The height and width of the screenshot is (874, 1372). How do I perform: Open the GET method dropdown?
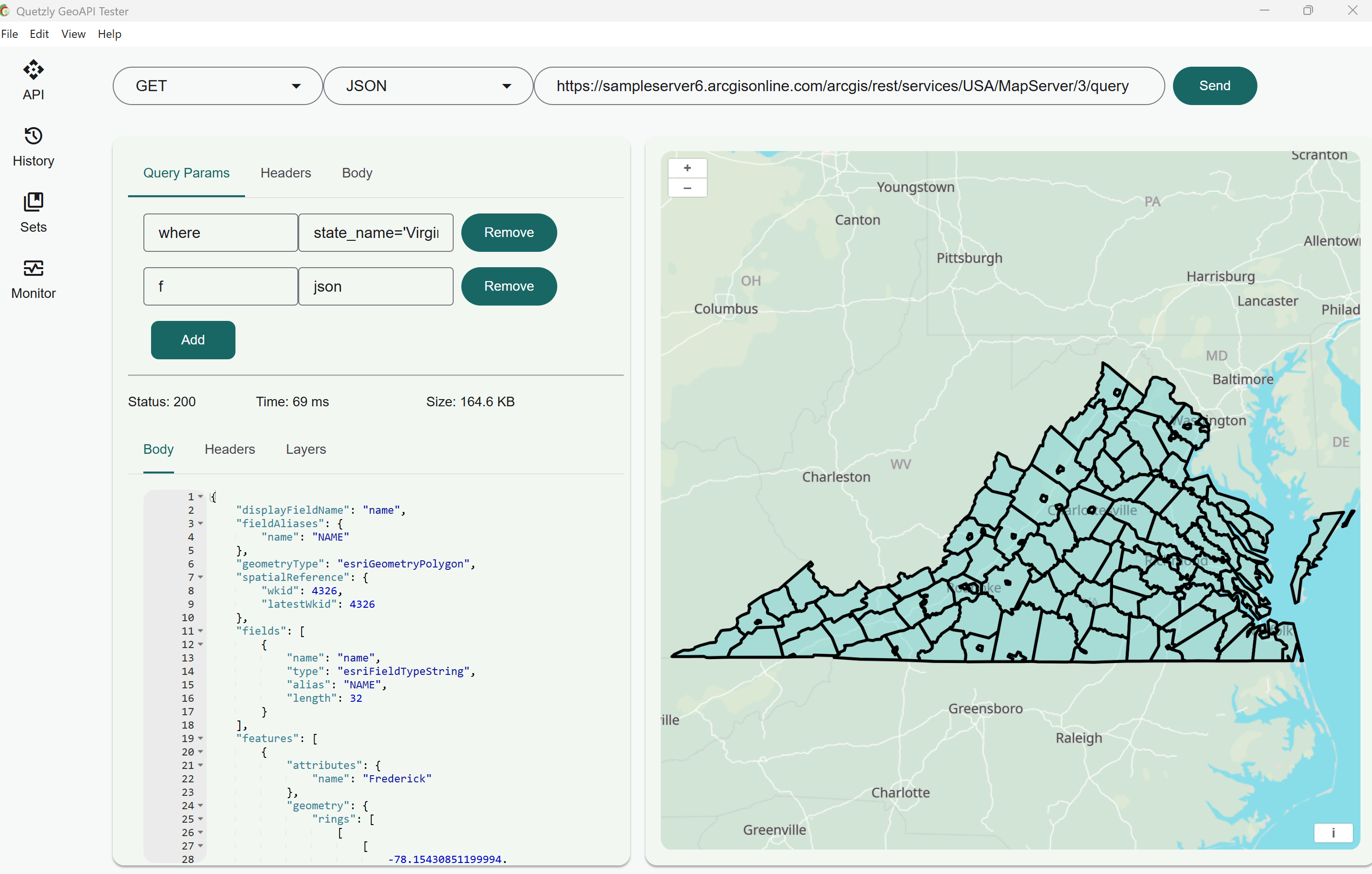click(x=218, y=86)
